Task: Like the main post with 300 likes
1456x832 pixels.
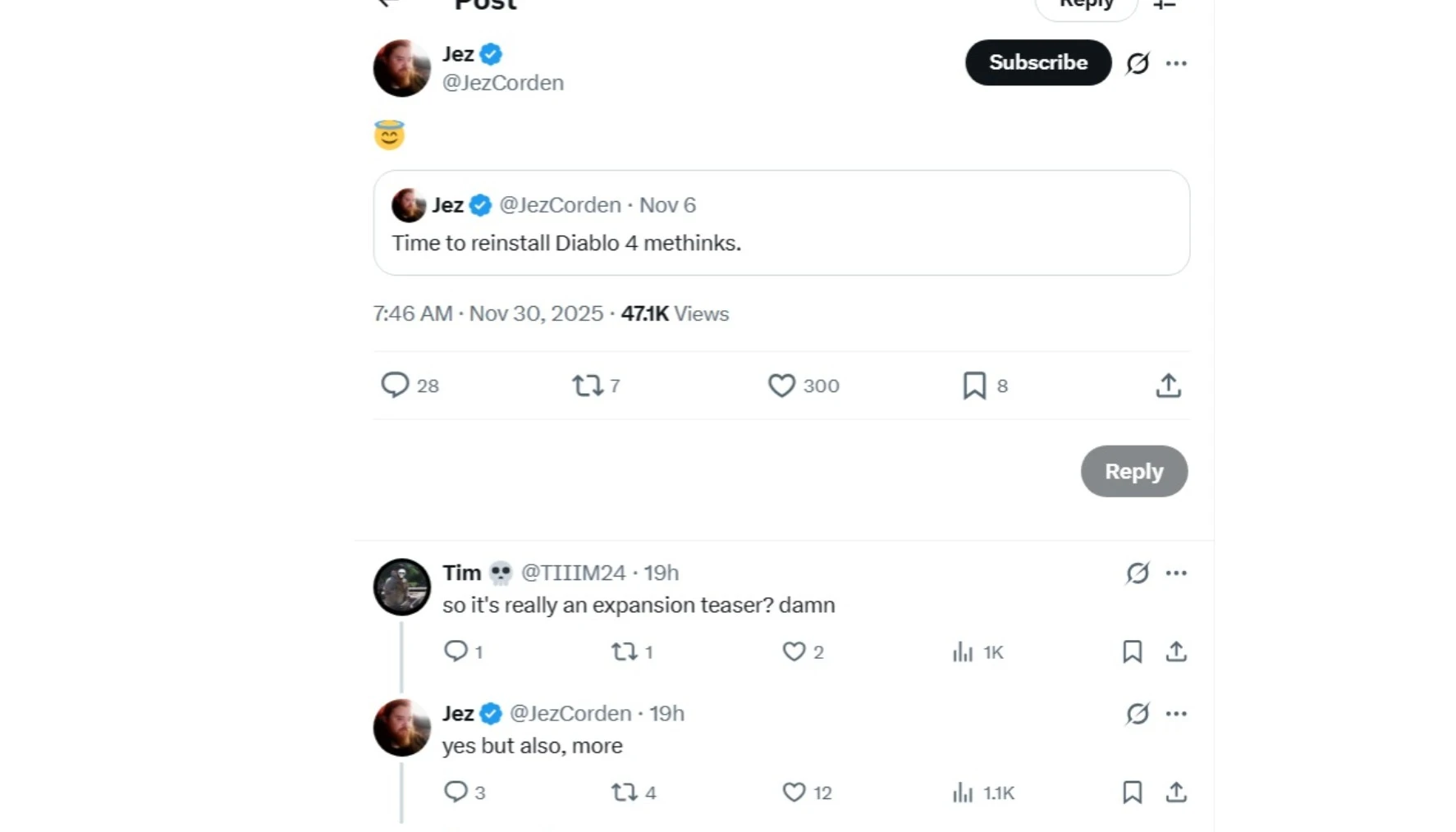Action: click(x=781, y=385)
